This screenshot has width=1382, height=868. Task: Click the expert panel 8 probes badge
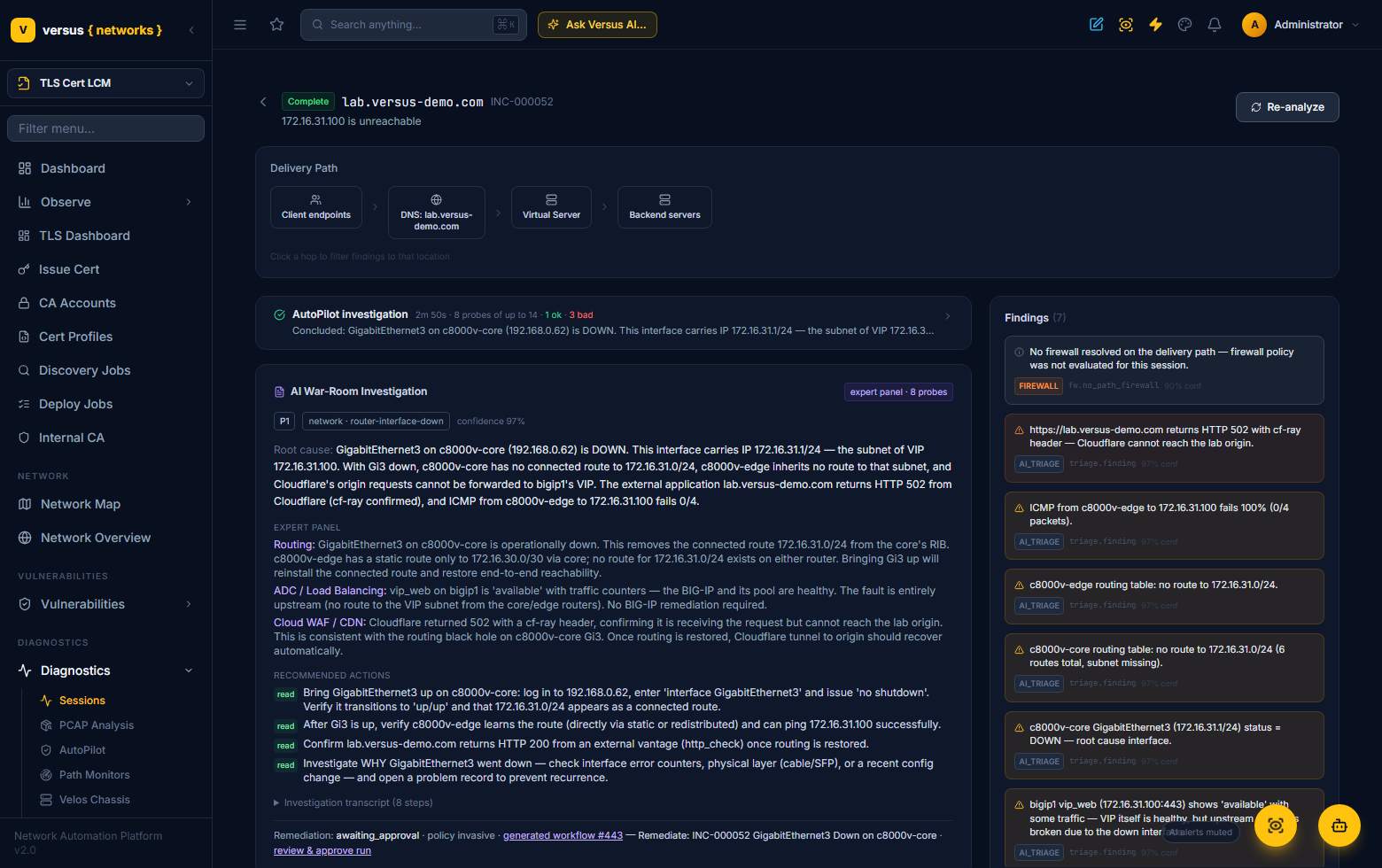898,392
